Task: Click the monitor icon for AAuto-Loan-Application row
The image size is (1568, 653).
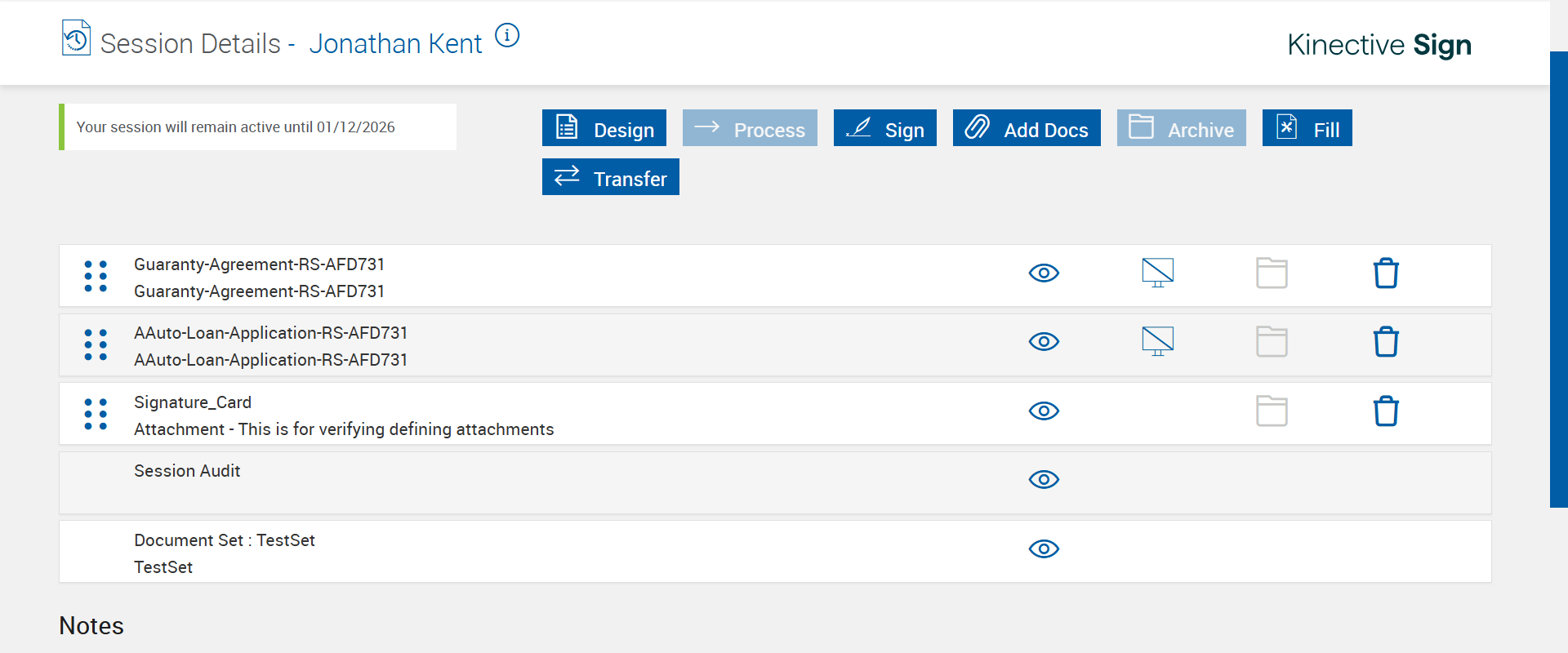Action: (x=1157, y=341)
